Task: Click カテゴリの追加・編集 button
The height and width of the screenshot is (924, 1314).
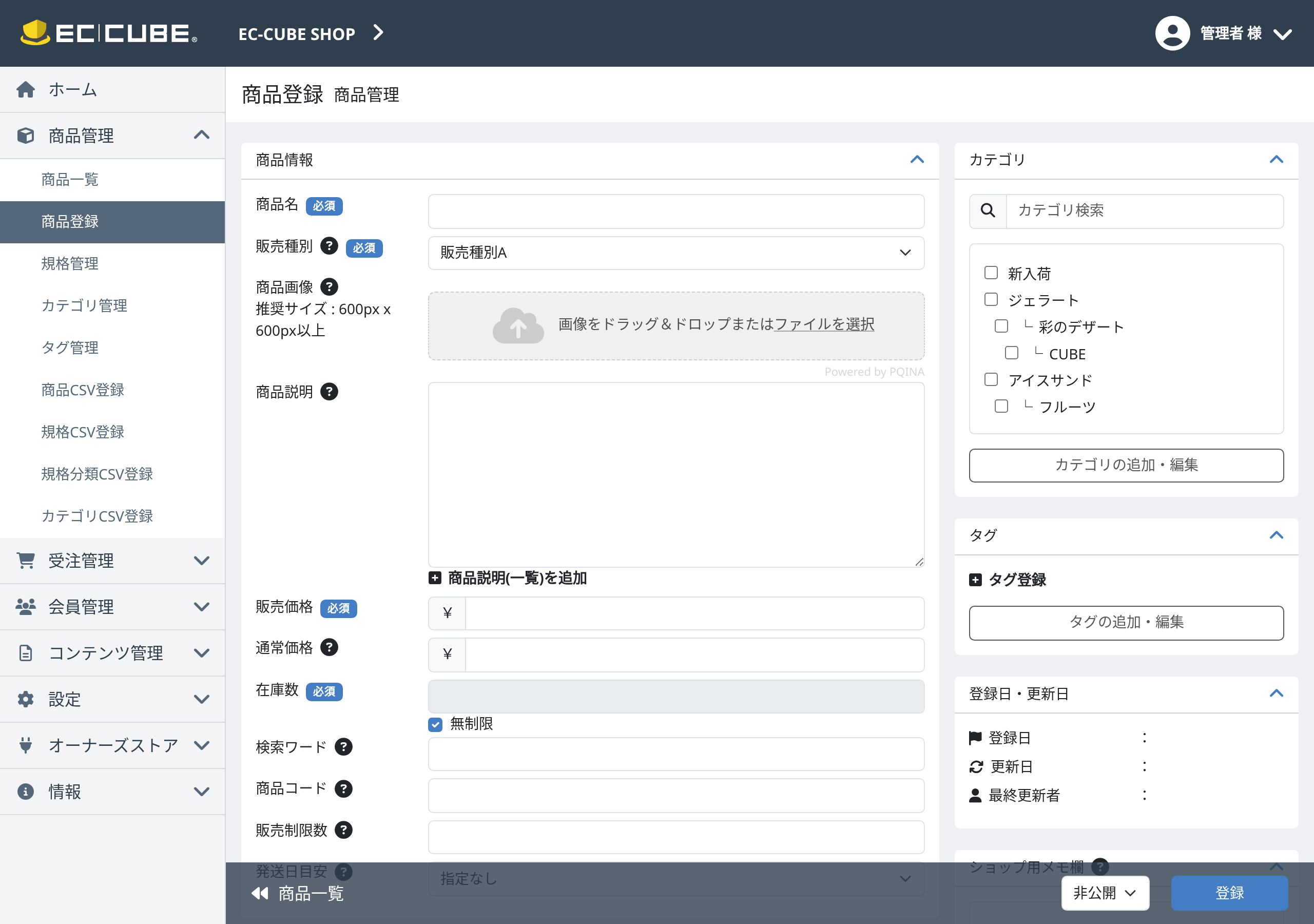Action: click(1126, 466)
